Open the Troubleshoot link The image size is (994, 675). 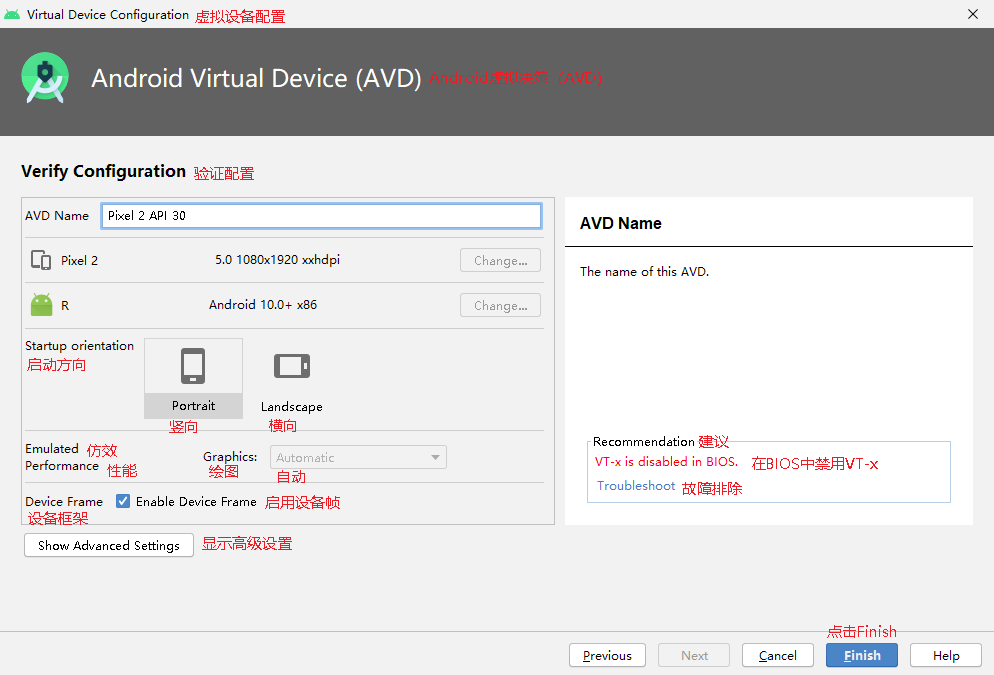tap(636, 485)
